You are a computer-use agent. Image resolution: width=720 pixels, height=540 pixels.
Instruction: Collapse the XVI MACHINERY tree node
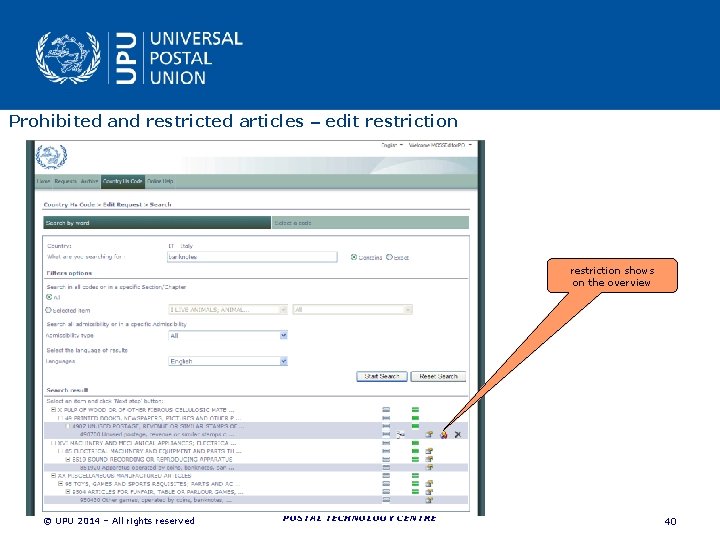point(53,443)
